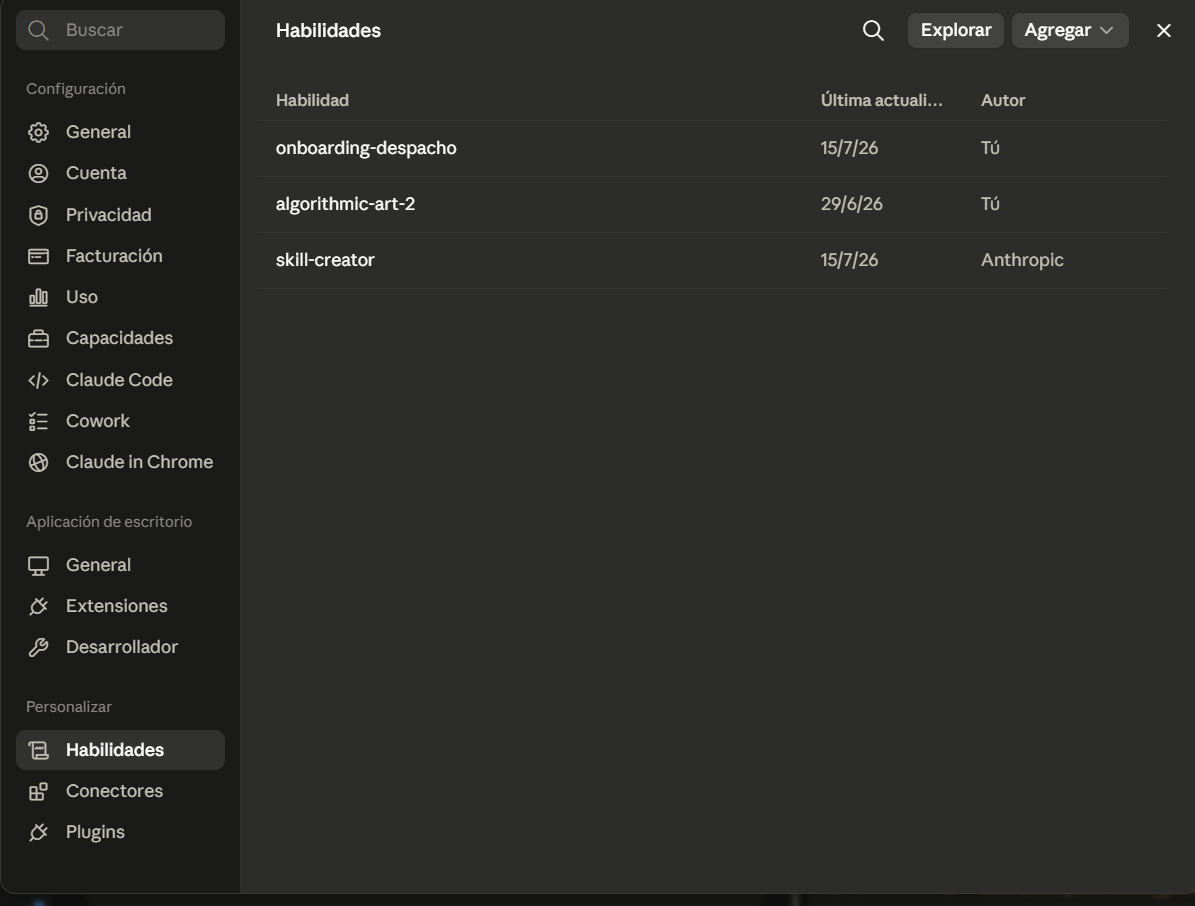This screenshot has width=1195, height=906.
Task: Select the Conectores section
Action: pyautogui.click(x=120, y=791)
